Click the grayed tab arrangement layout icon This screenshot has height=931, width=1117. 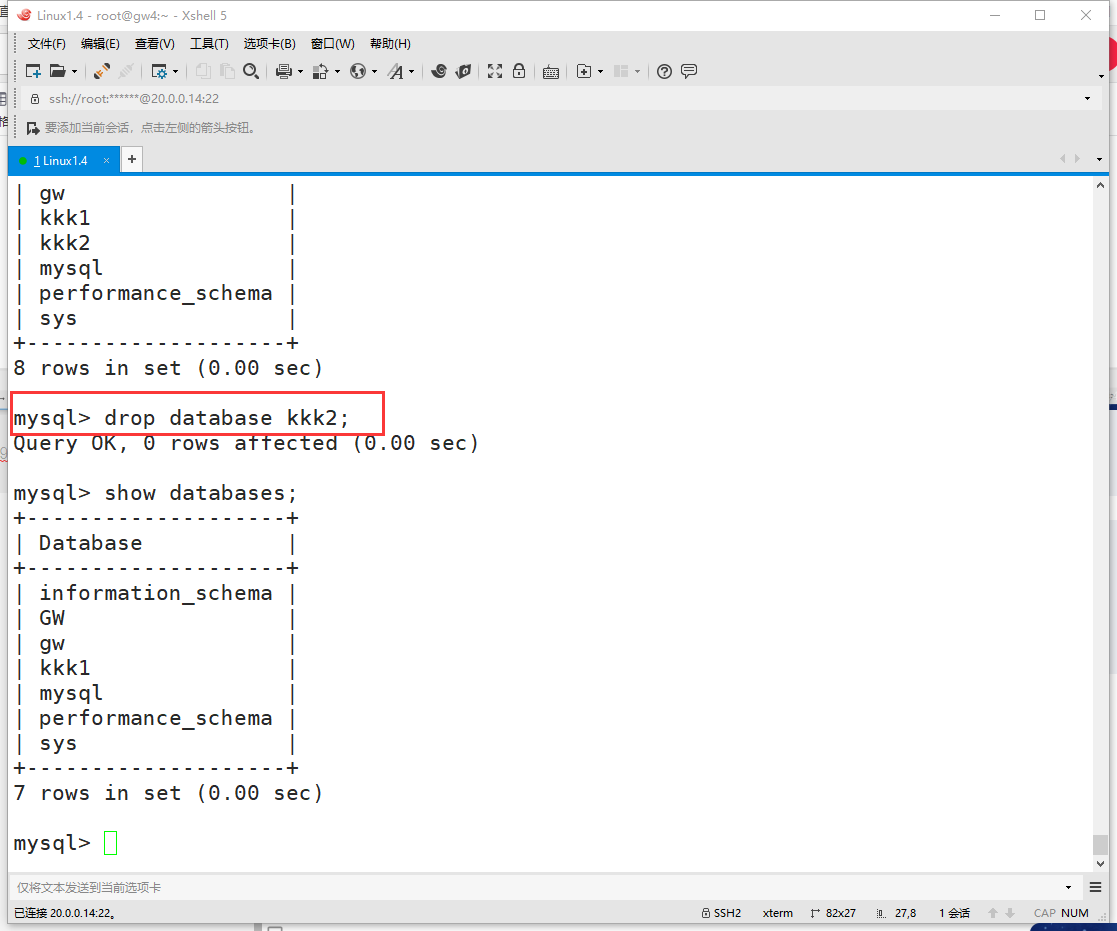(x=621, y=71)
